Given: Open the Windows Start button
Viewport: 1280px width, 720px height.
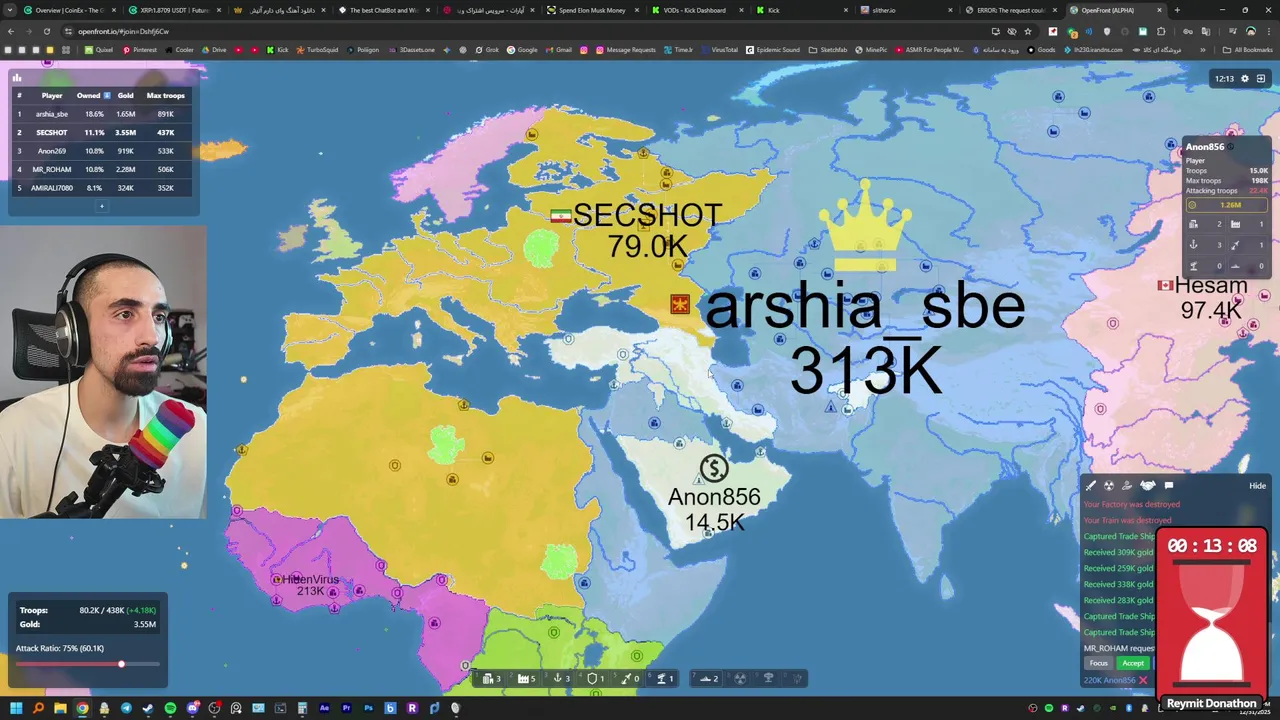Looking at the screenshot, I should (16, 709).
